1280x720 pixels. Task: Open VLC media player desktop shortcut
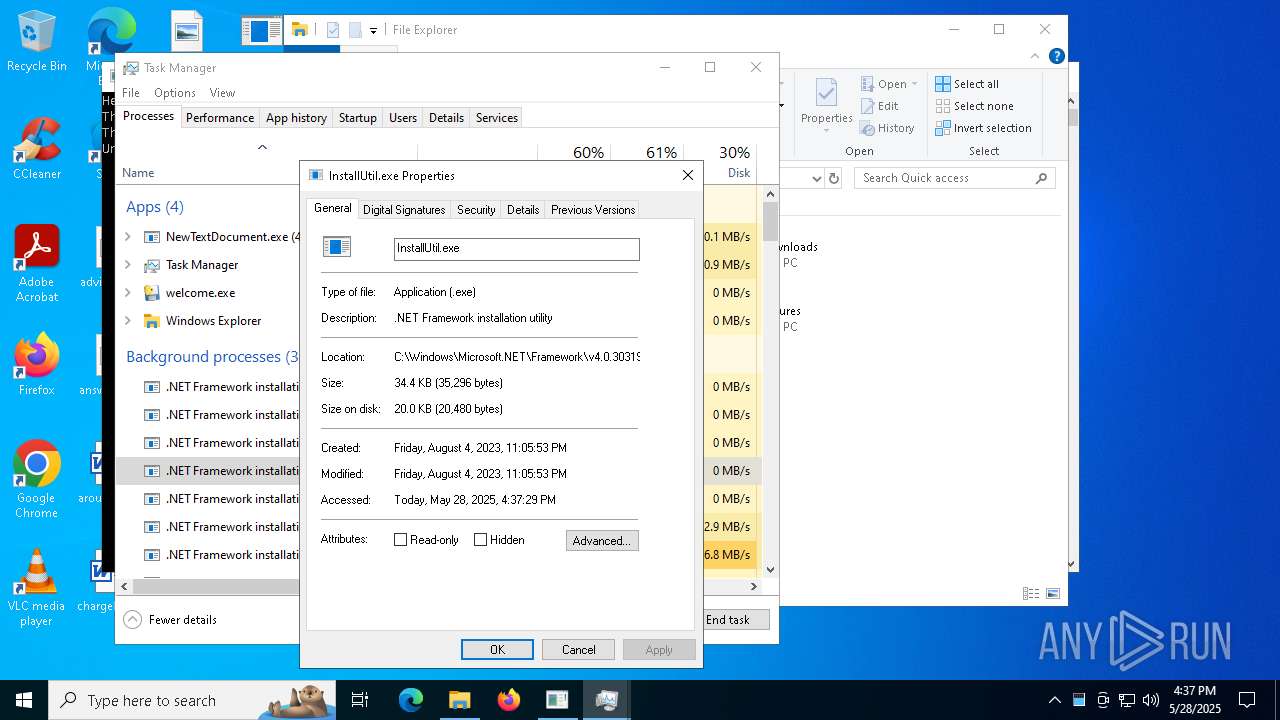click(x=37, y=588)
